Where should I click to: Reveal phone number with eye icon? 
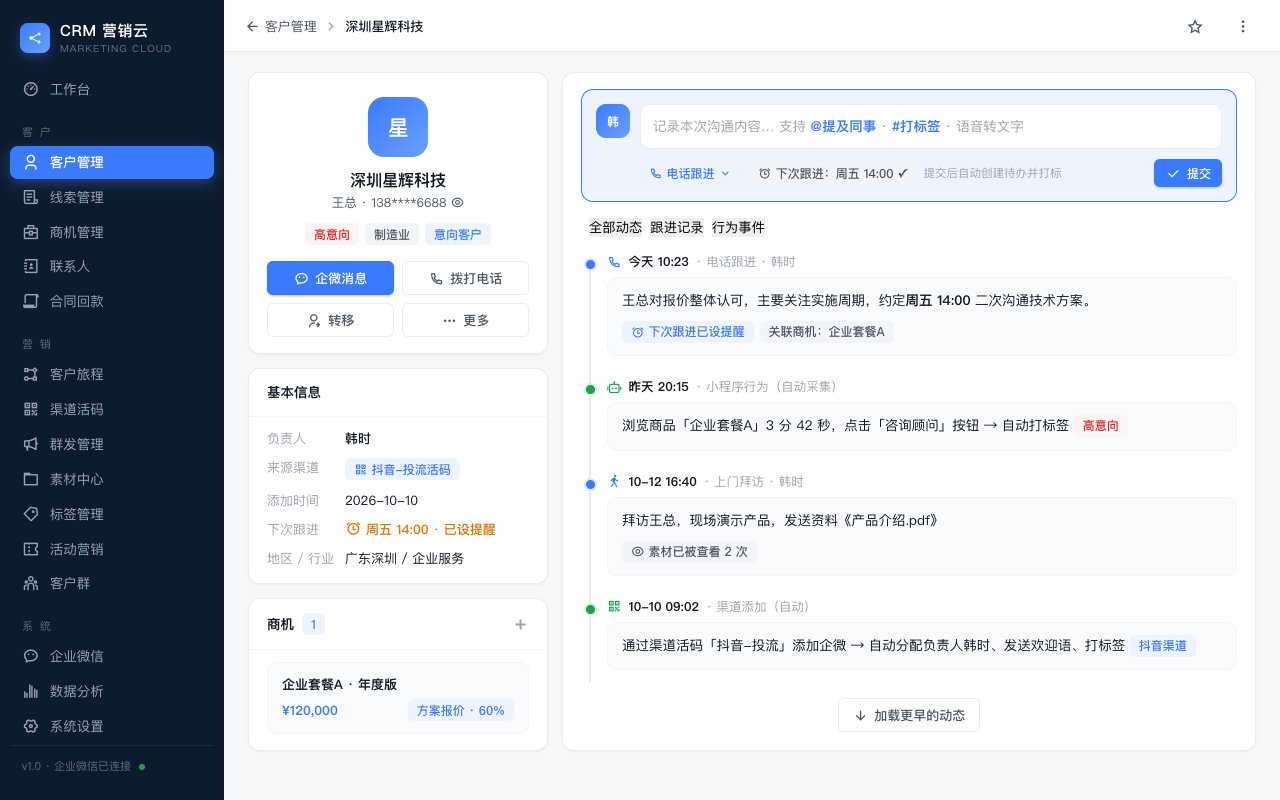coord(458,202)
